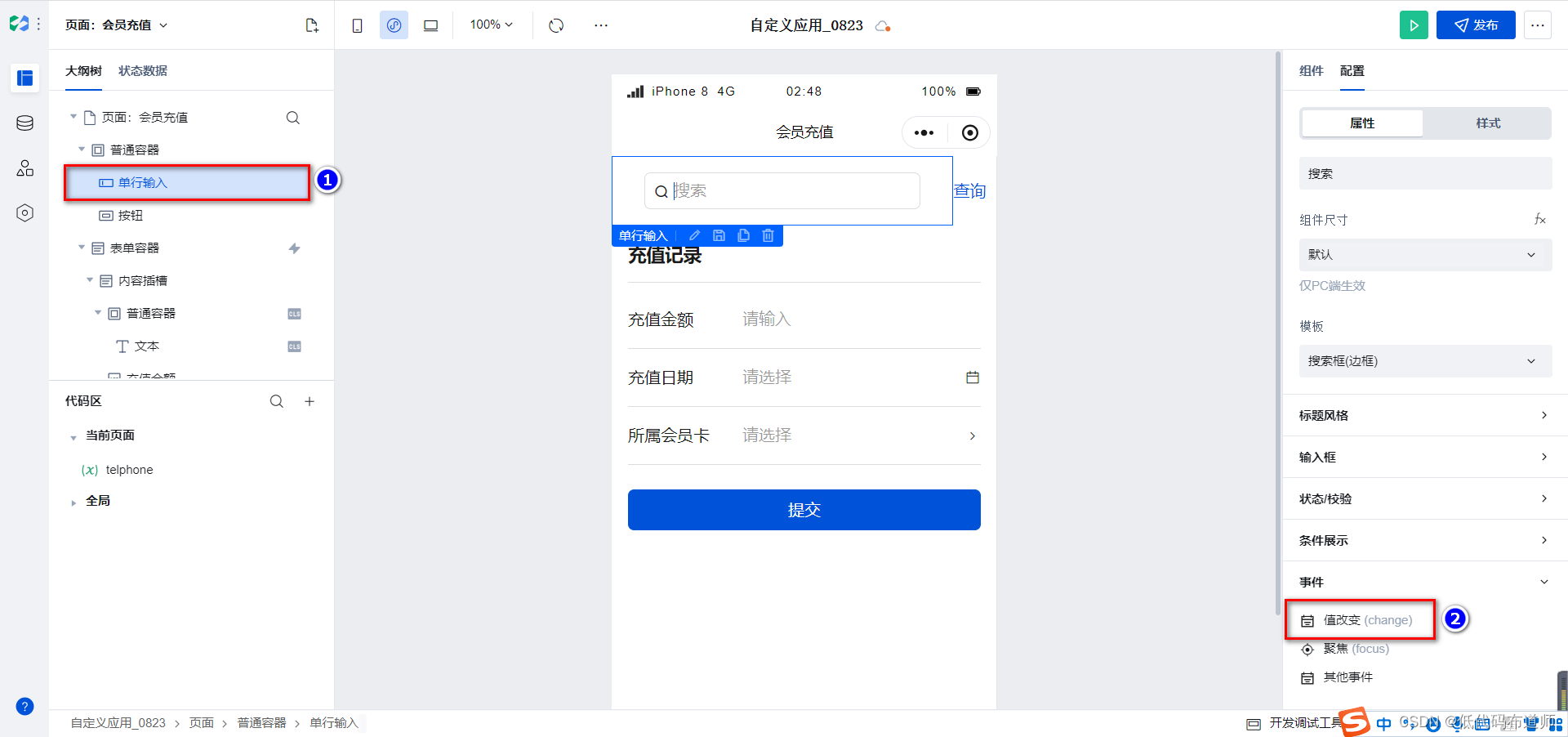Click the 查询 button in preview
The image size is (1568, 737).
970,191
